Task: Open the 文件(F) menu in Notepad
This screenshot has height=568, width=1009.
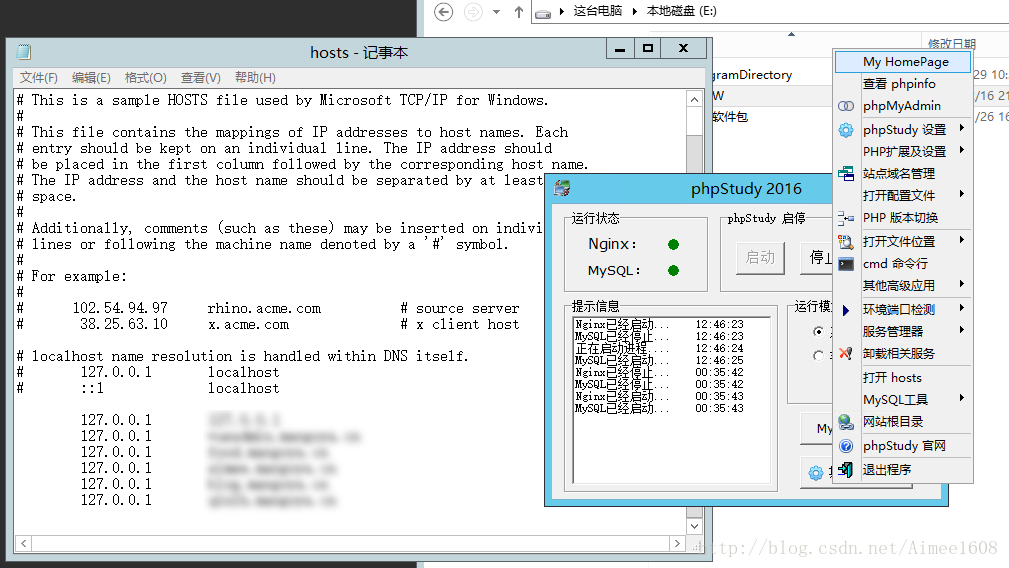Action: (39, 77)
